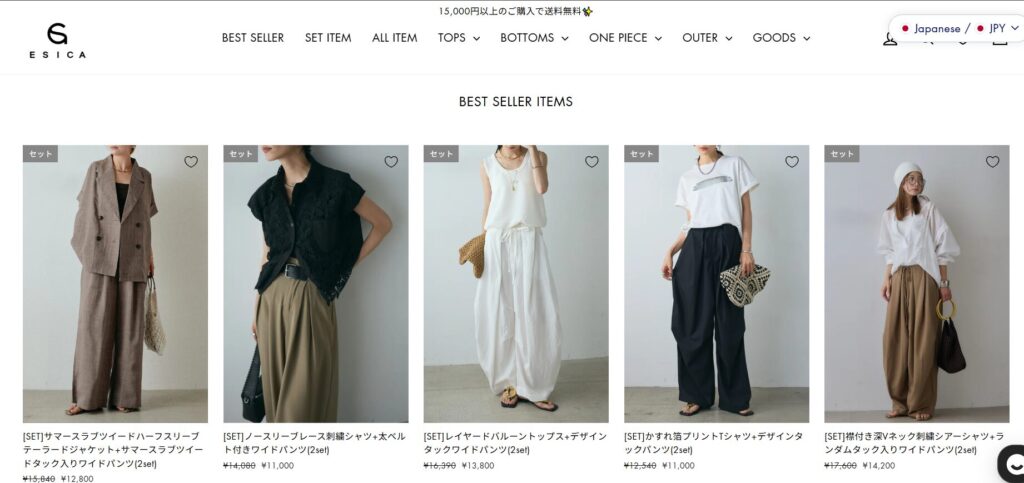Open the summer tweed jacket set title link
Viewport: 1024px width, 483px height.
[x=114, y=450]
